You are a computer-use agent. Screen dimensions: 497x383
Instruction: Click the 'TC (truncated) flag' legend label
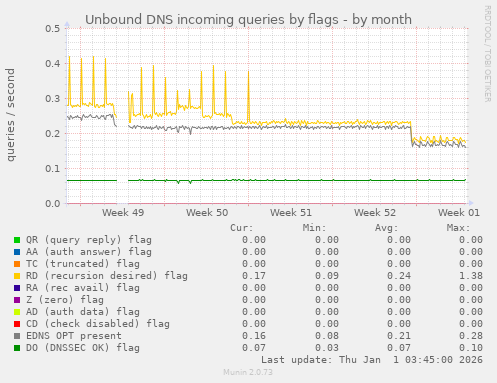pos(83,264)
